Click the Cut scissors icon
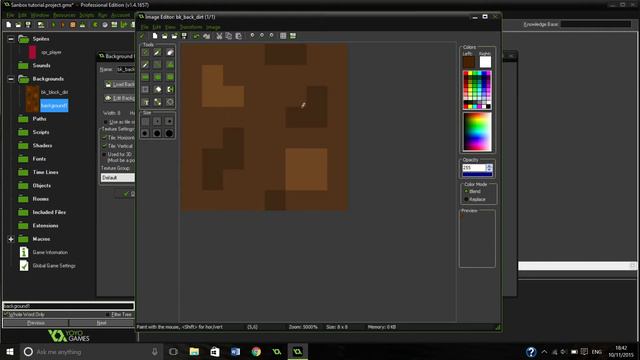Viewport: 640px width, 360px height. [219, 36]
